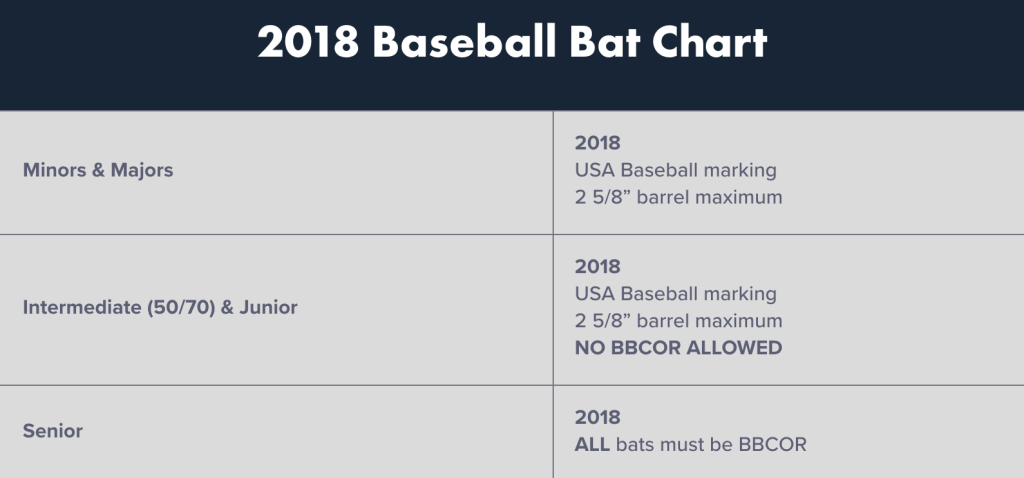1024x478 pixels.
Task: Select the word "Junior" in the row label
Action: pyautogui.click(x=268, y=307)
